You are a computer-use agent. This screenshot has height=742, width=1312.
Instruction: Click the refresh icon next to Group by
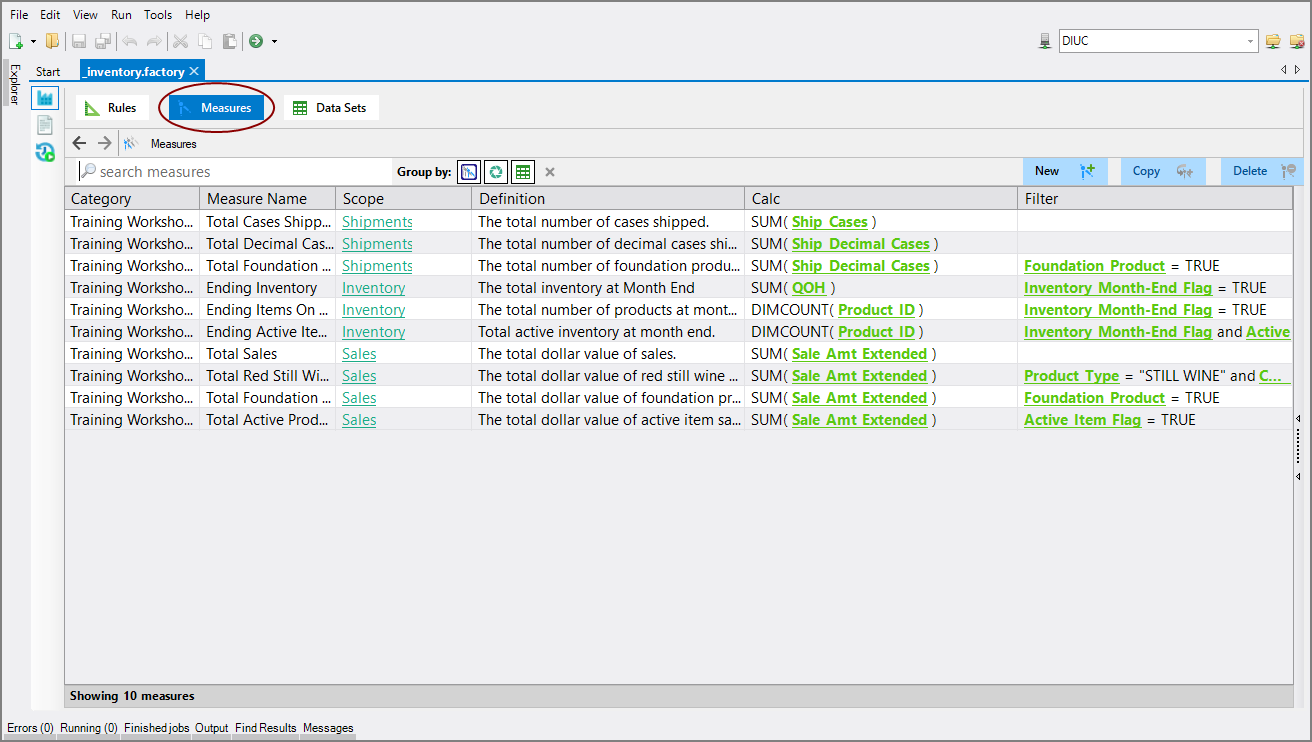[495, 171]
